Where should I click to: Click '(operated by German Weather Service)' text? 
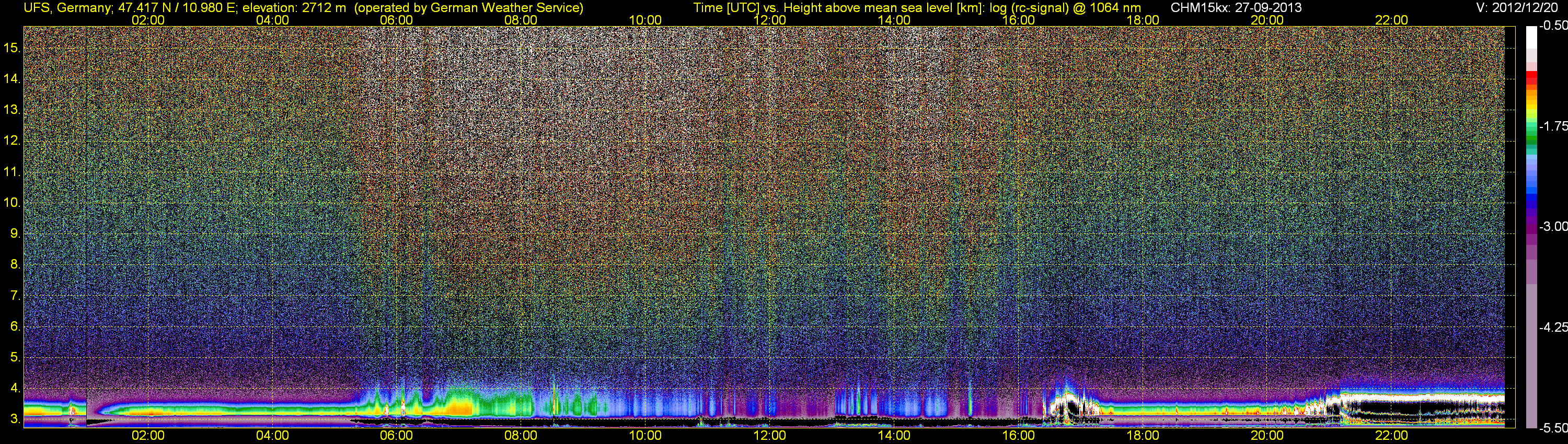[468, 8]
